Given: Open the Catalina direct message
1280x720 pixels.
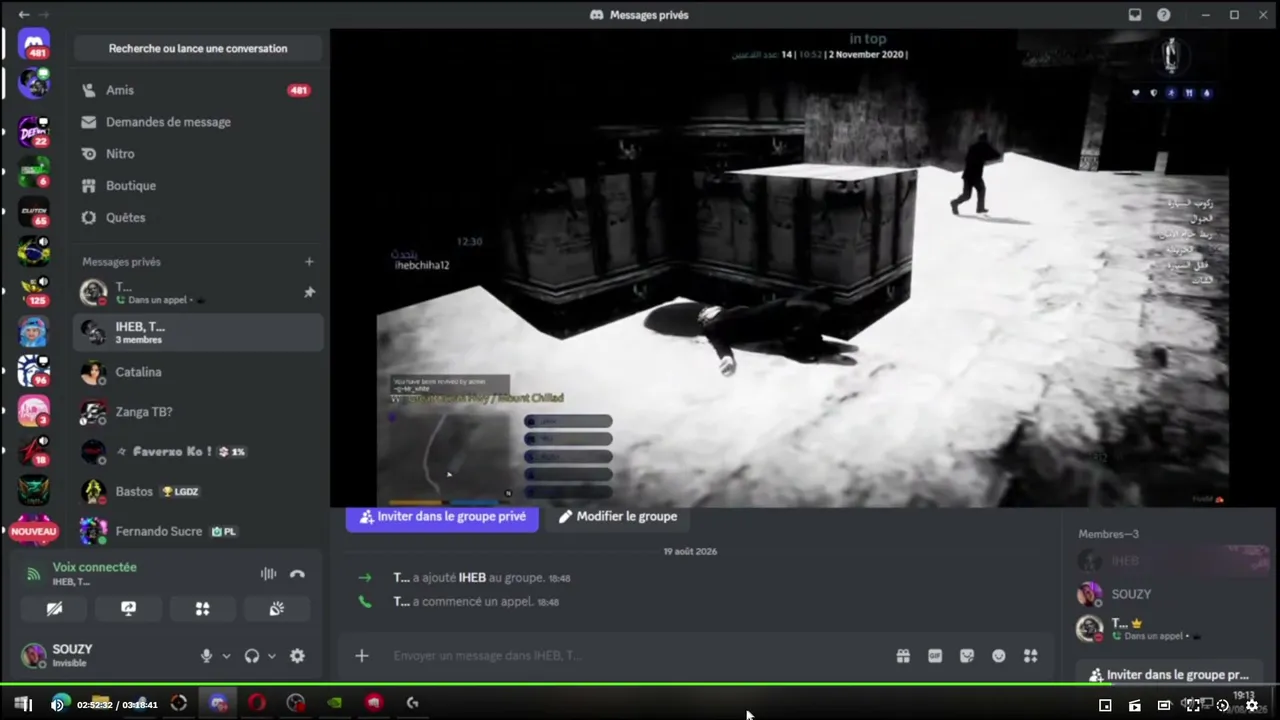Looking at the screenshot, I should [198, 372].
